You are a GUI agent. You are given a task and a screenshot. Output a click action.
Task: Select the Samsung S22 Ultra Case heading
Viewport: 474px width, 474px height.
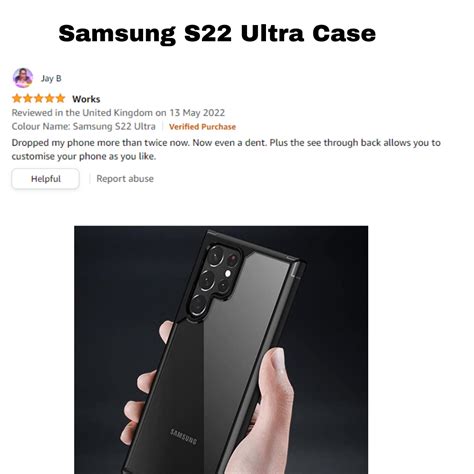coord(217,33)
